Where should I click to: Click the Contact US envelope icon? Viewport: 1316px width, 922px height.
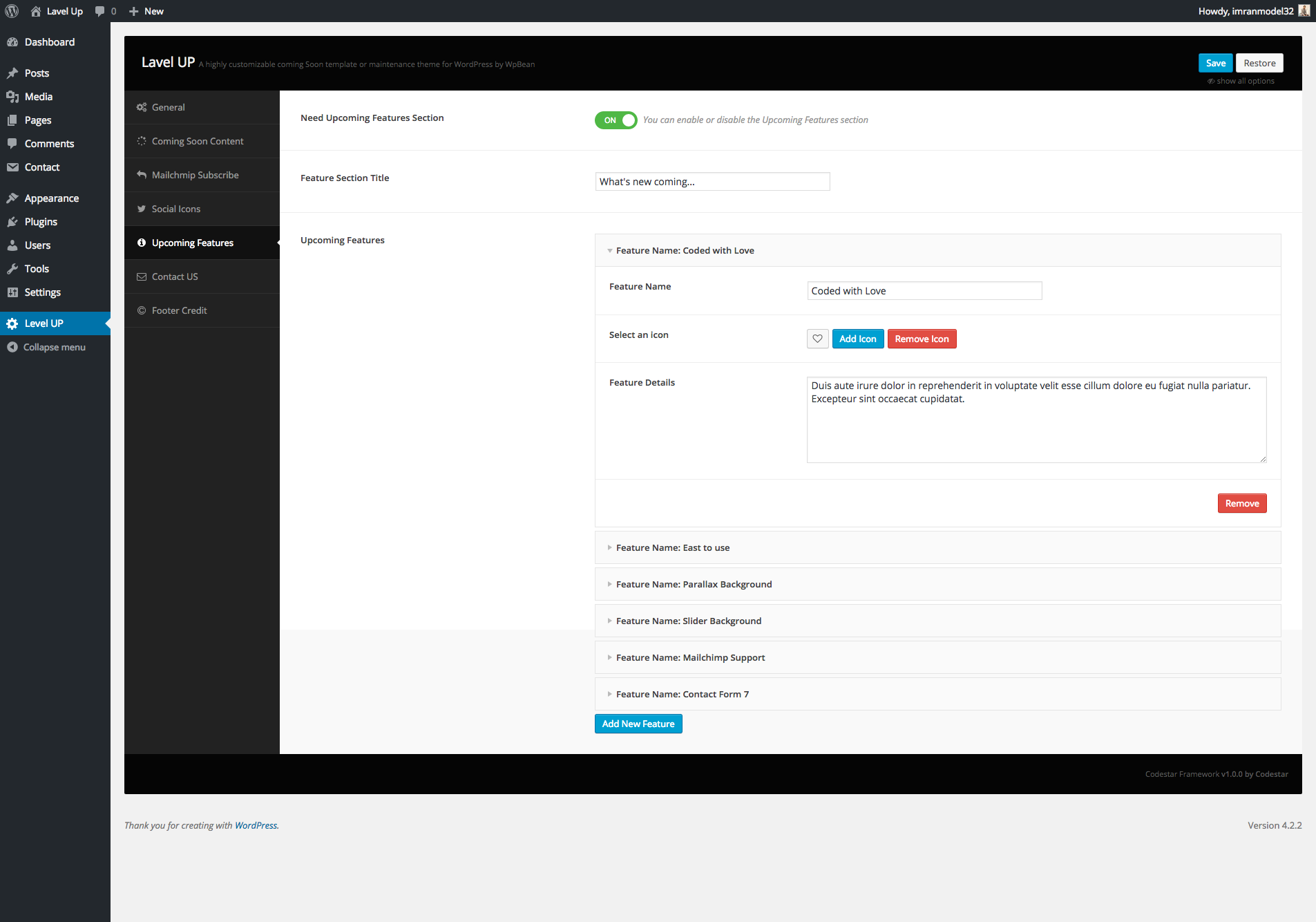pyautogui.click(x=142, y=276)
